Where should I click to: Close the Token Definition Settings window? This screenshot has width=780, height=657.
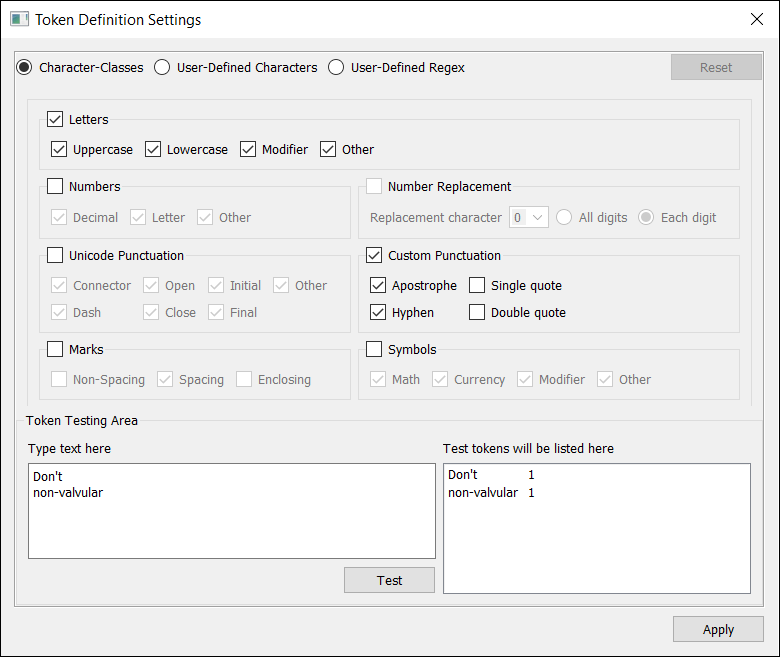click(x=757, y=19)
